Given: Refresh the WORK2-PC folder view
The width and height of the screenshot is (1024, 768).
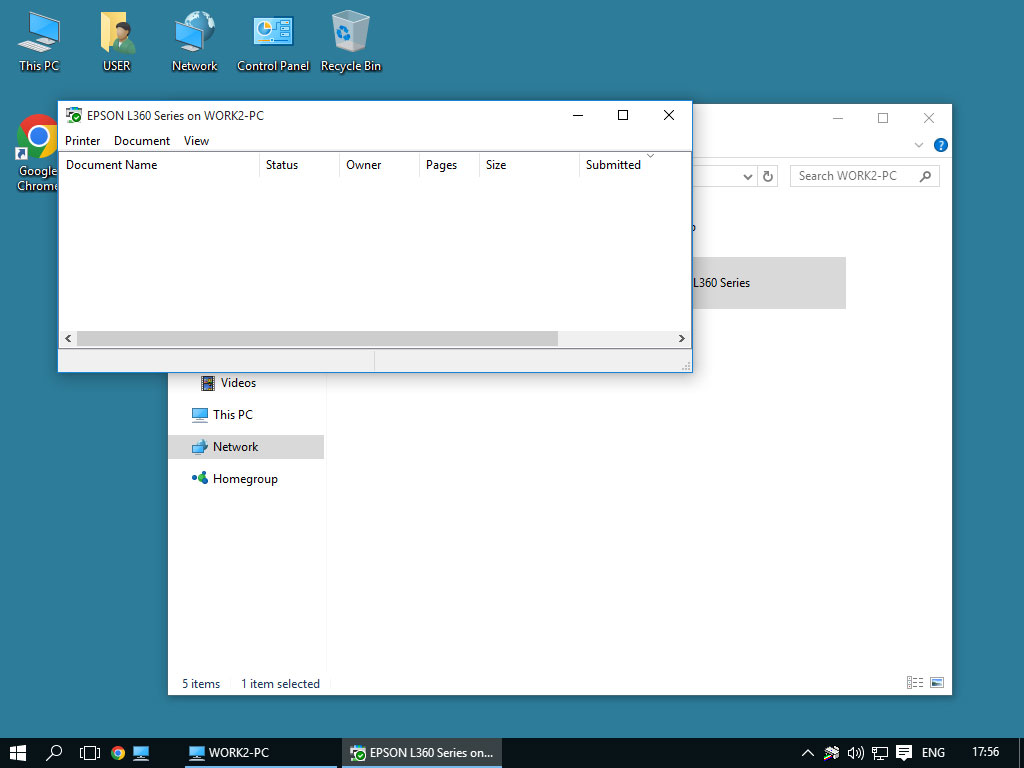Looking at the screenshot, I should pos(768,176).
